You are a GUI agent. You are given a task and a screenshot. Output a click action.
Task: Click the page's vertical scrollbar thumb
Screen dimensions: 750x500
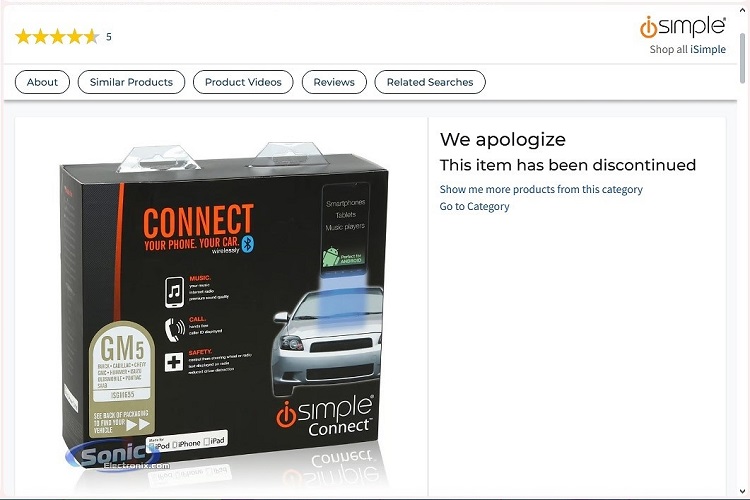[x=742, y=58]
